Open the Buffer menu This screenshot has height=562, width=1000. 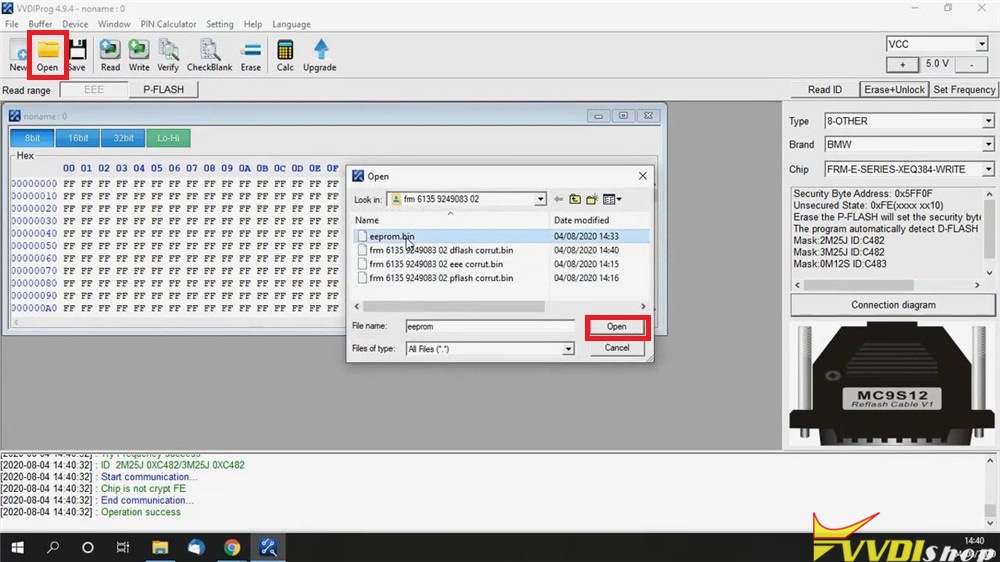coord(40,24)
